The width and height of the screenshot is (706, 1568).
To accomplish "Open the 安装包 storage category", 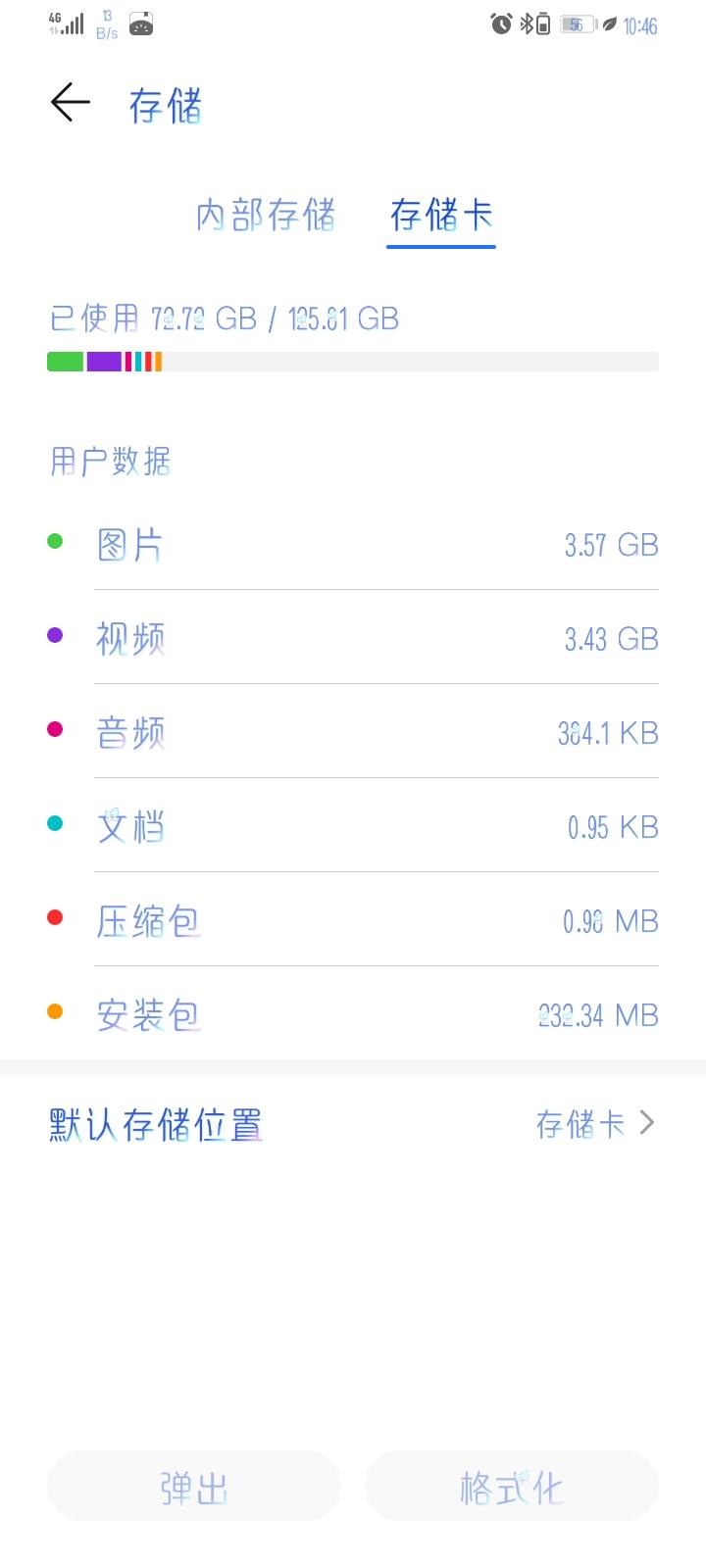I will tap(353, 1014).
